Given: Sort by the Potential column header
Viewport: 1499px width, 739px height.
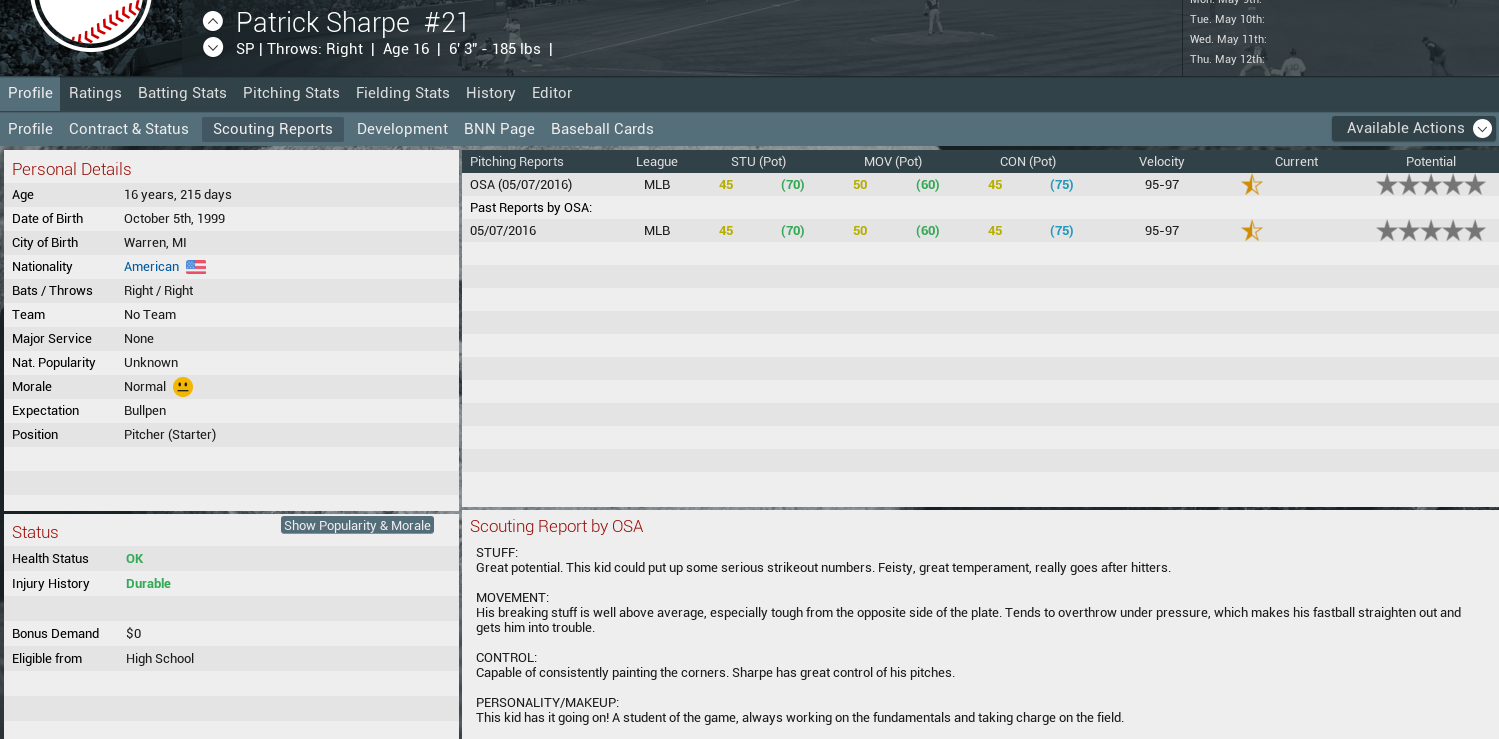Looking at the screenshot, I should (1431, 162).
